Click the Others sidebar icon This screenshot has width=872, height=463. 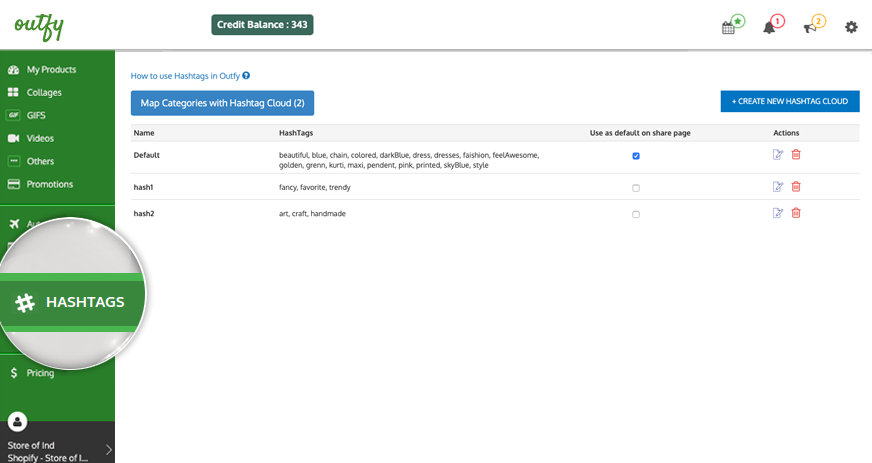[13, 161]
